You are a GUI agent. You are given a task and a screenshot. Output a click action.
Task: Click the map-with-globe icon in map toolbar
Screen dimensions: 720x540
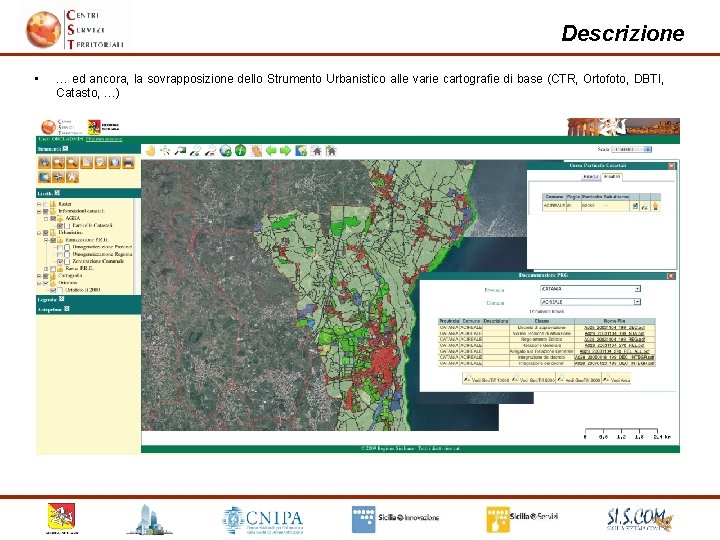click(x=301, y=151)
